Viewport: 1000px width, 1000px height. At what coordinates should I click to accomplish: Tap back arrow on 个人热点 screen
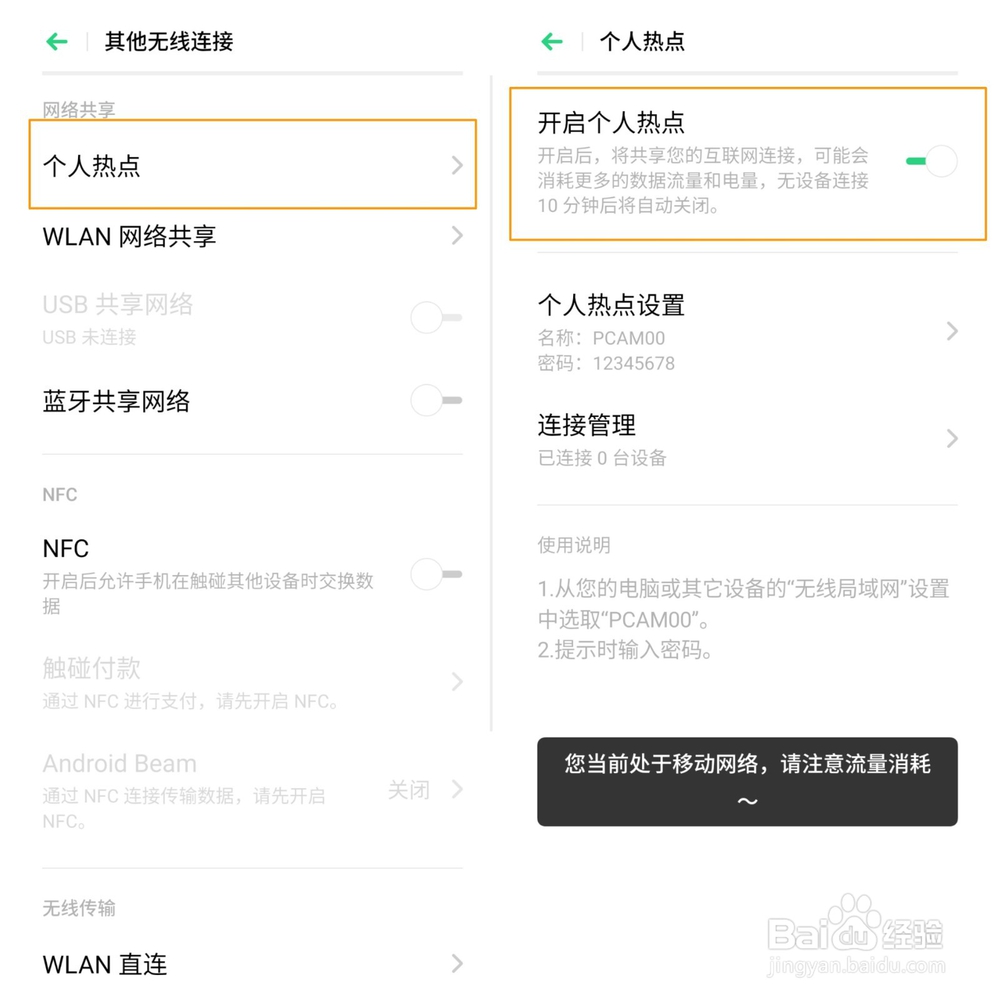click(x=552, y=42)
